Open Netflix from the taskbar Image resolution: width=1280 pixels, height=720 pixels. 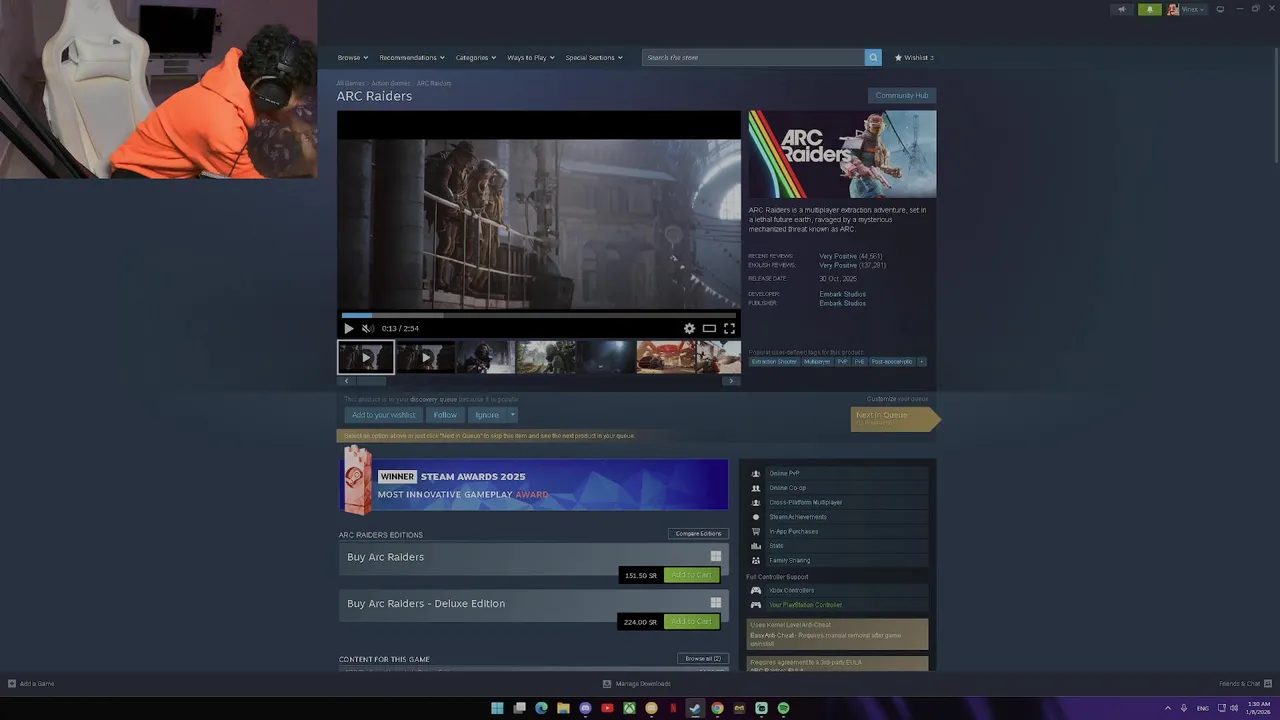[673, 708]
